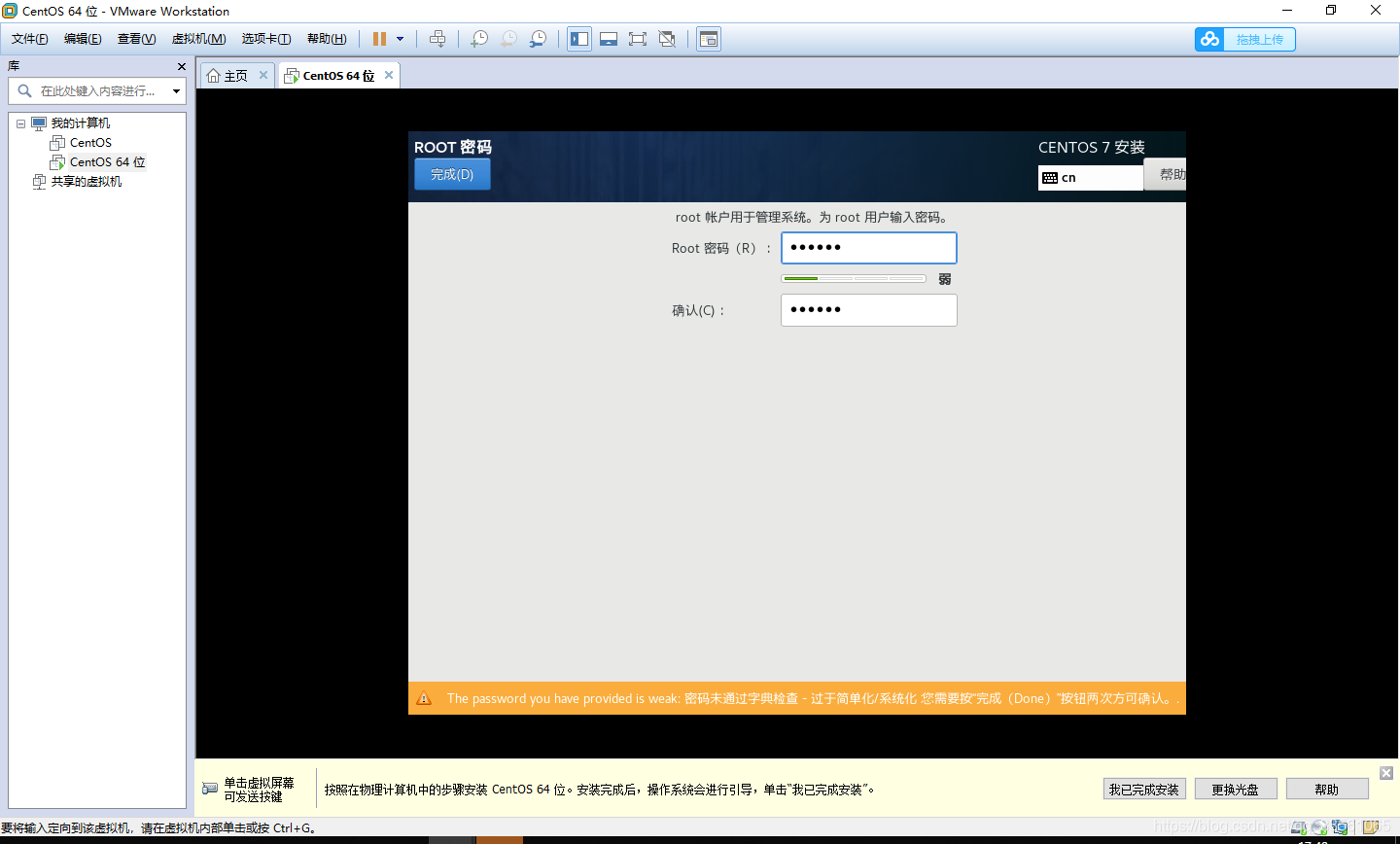Click the 帮助 button in install bar
Image resolution: width=1400 pixels, height=844 pixels.
(1327, 790)
